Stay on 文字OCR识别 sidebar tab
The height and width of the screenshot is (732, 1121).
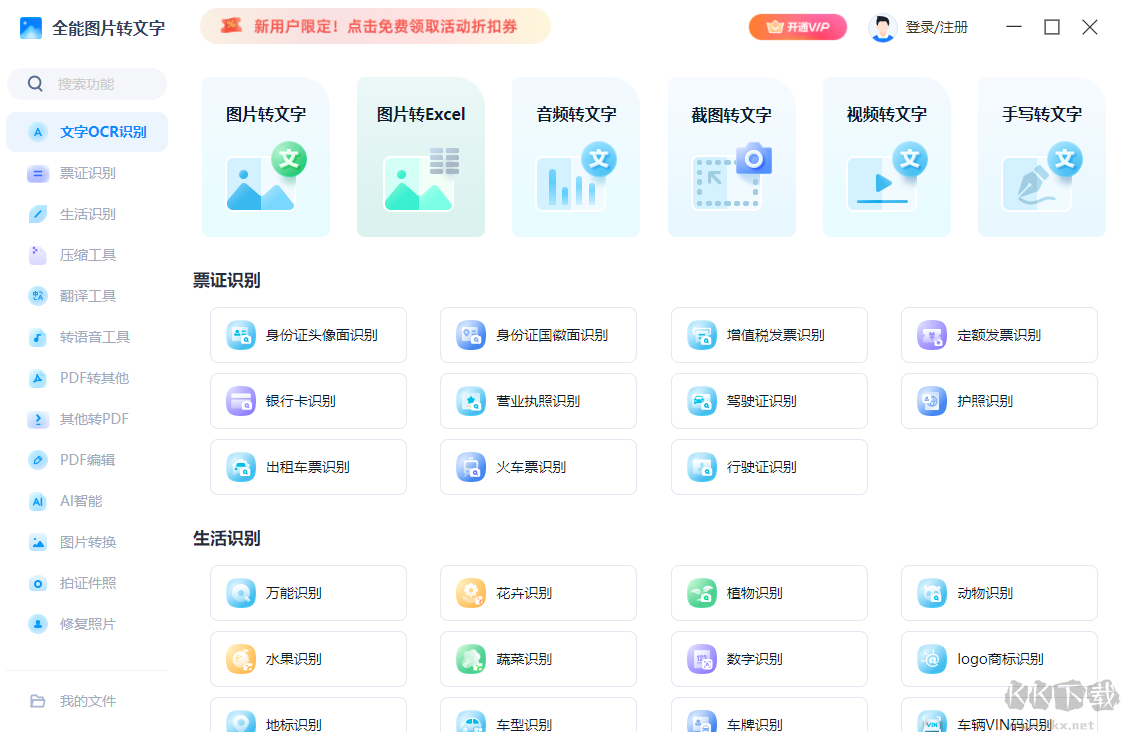[x=87, y=131]
